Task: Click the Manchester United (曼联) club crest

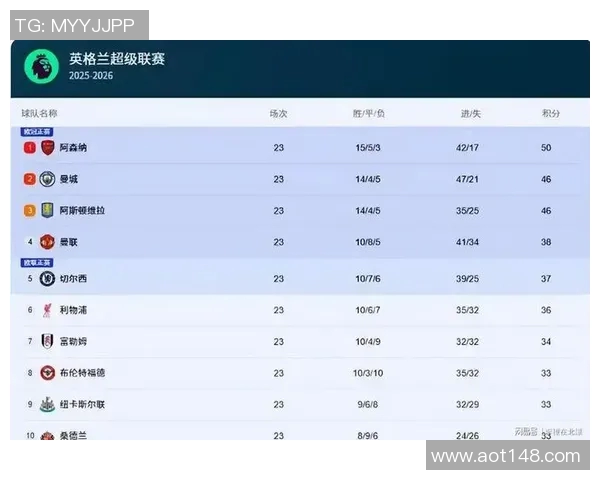Action: pos(47,242)
